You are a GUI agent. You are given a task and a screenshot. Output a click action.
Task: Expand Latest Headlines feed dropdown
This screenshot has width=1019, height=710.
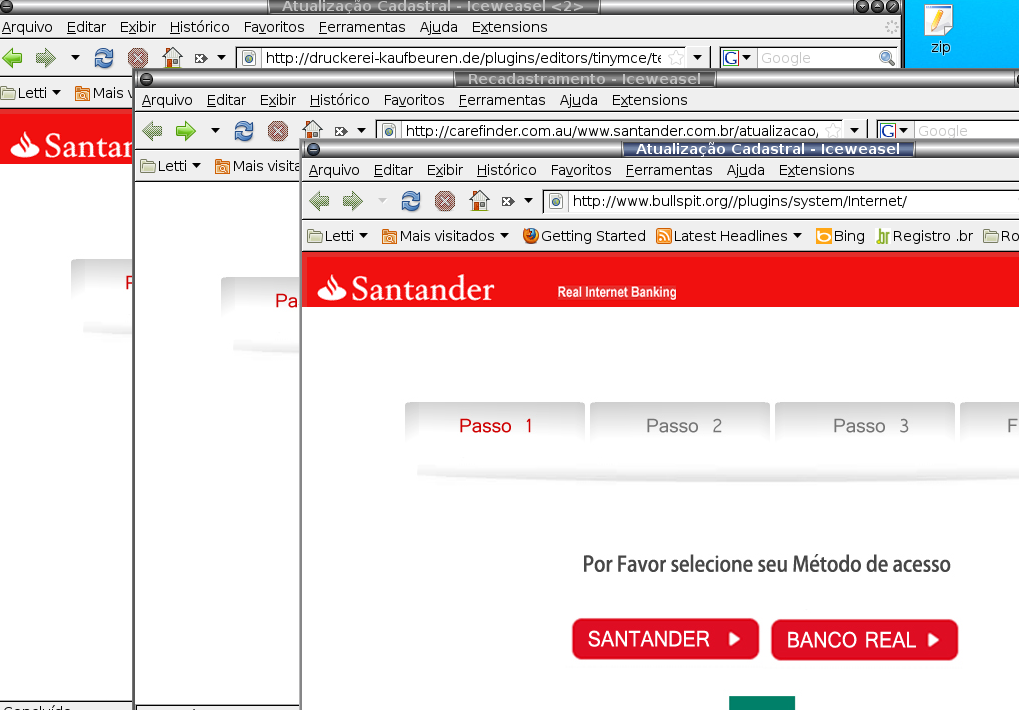(x=797, y=236)
